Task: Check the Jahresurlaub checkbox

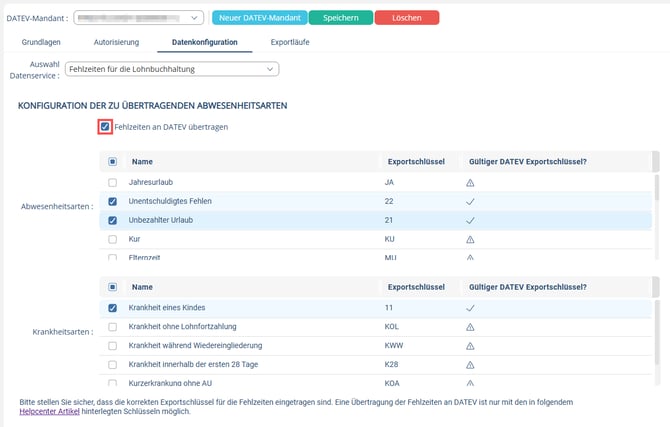Action: [x=112, y=183]
